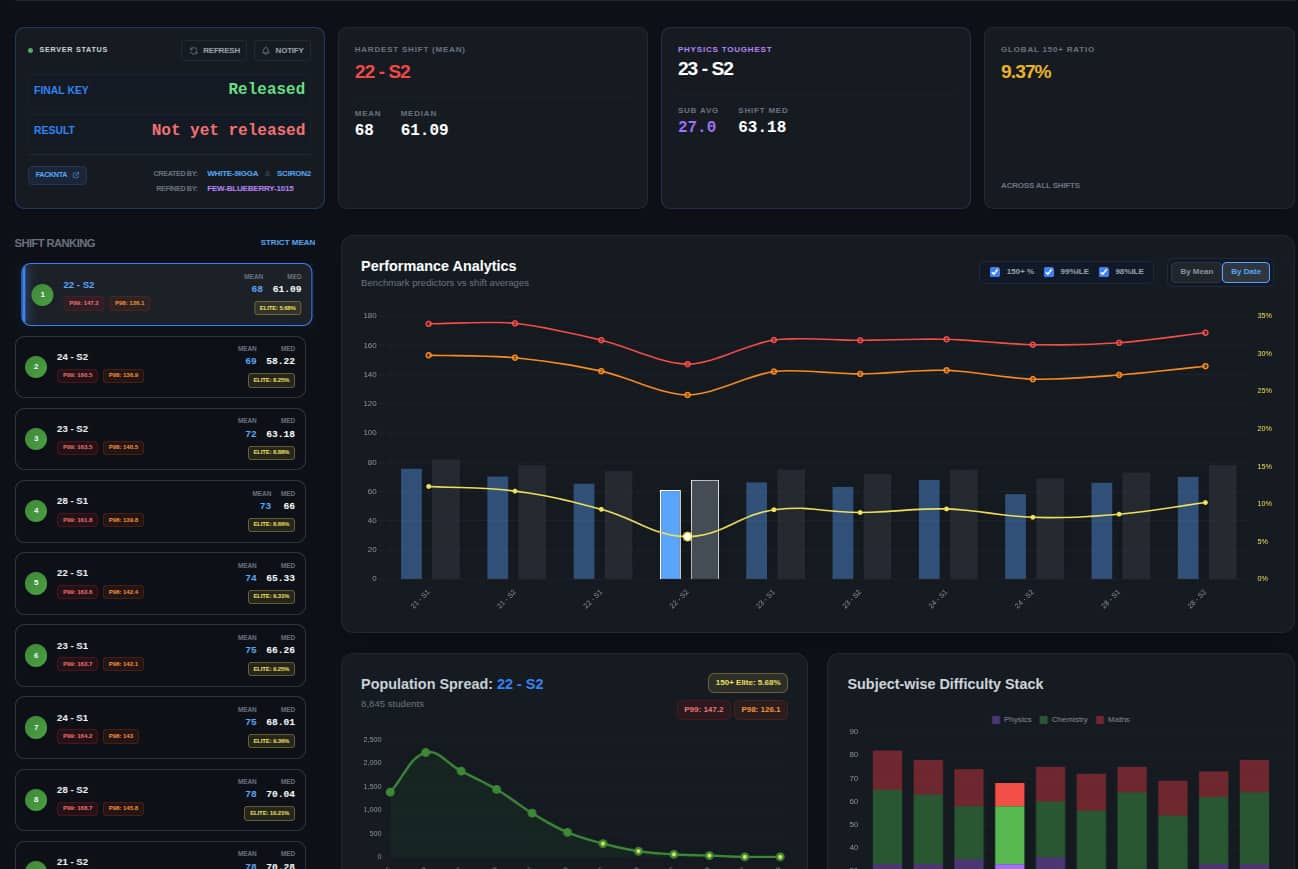This screenshot has height=869, width=1298.
Task: Click the FEW-BLUEBERRY-1015 refiner link
Action: (251, 188)
